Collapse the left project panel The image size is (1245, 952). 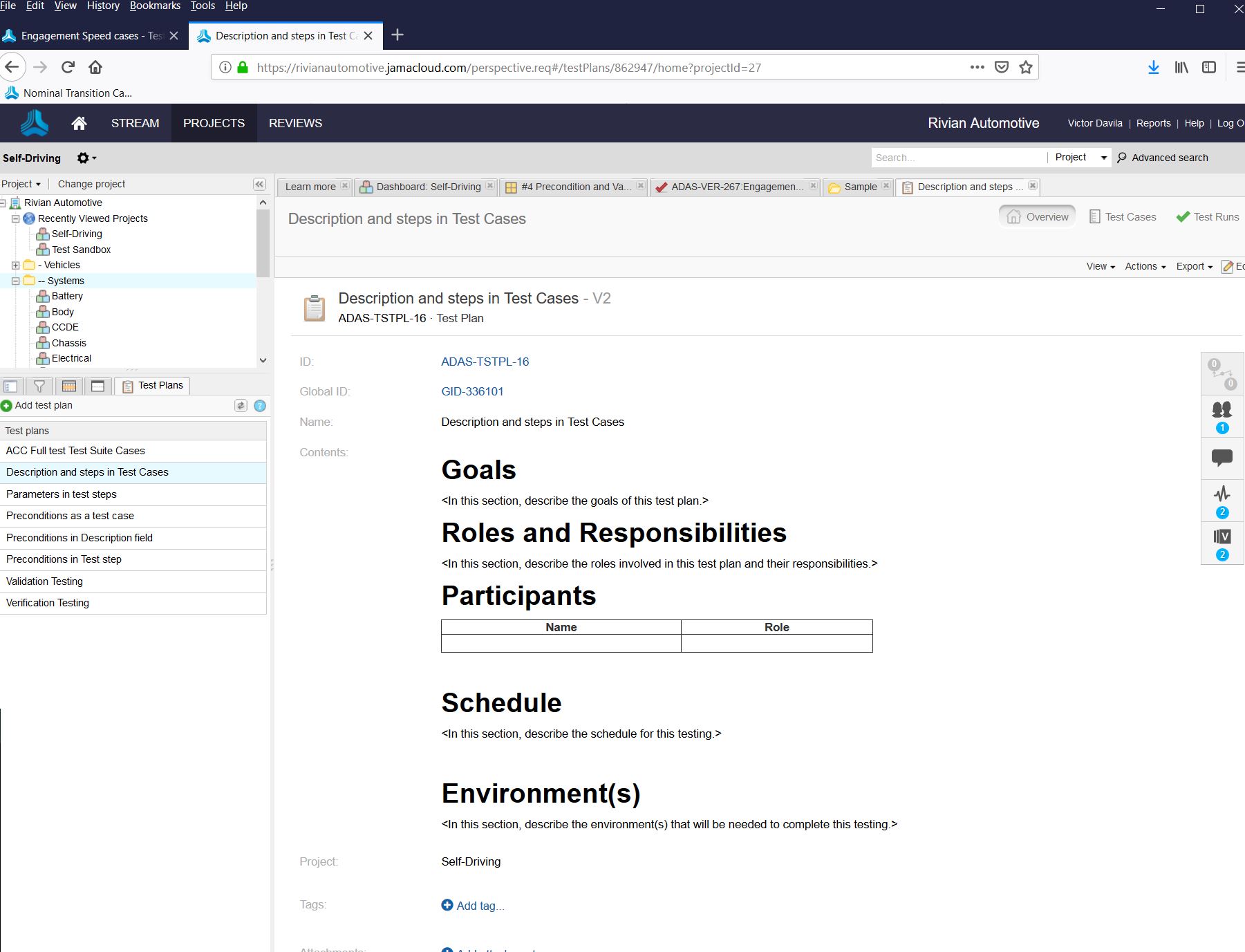[259, 184]
